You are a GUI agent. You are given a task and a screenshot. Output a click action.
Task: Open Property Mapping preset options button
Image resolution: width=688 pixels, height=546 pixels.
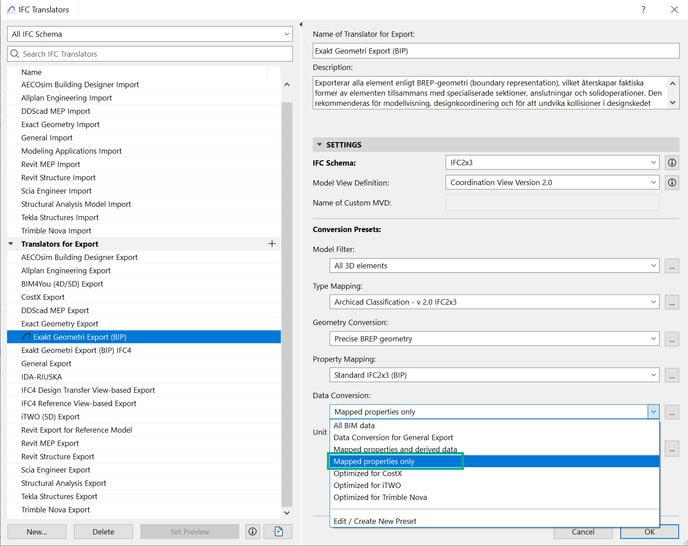click(x=672, y=375)
